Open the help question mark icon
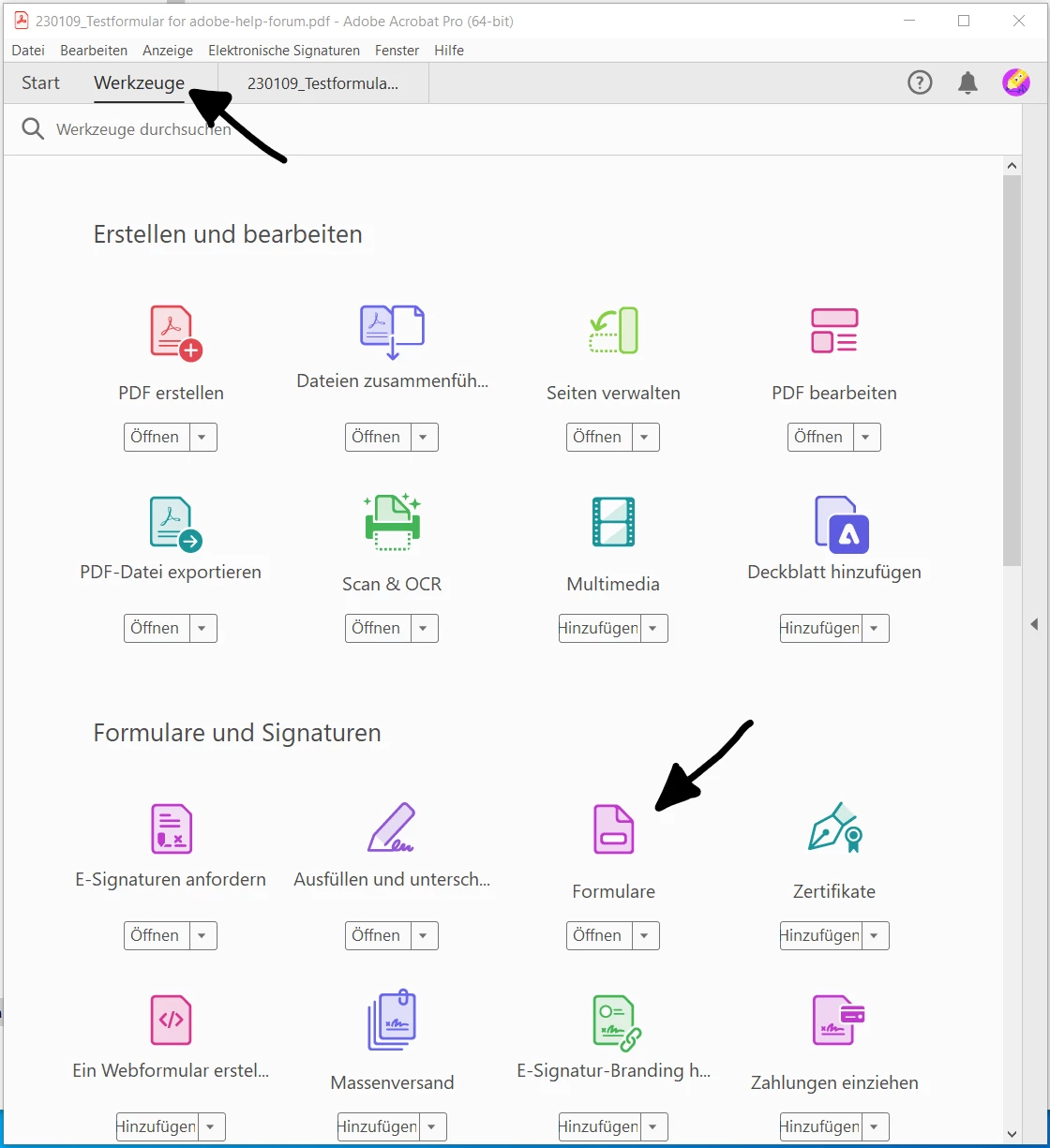The height and width of the screenshot is (1148, 1050). point(920,82)
